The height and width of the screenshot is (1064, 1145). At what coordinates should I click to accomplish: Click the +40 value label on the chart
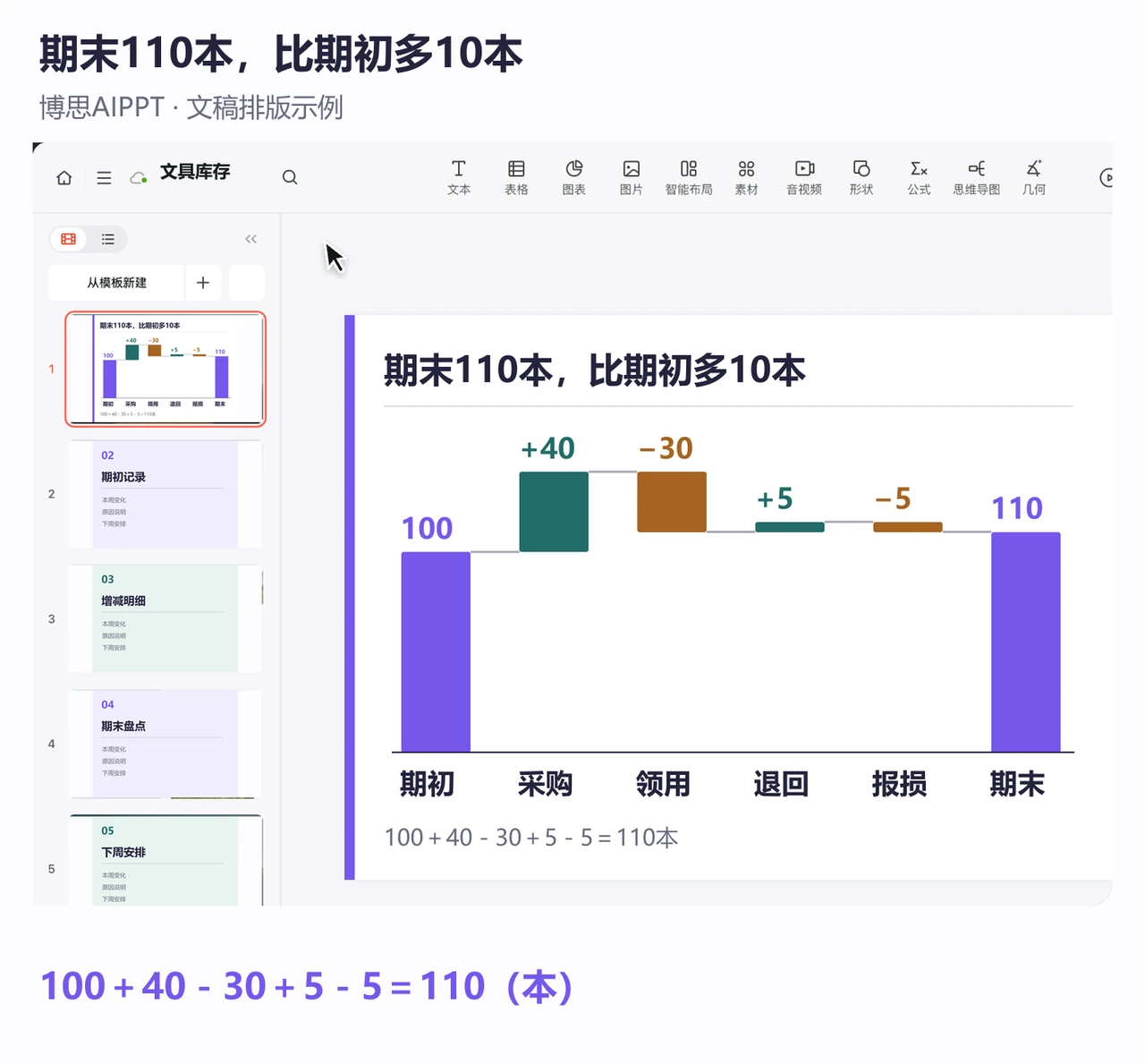tap(547, 448)
